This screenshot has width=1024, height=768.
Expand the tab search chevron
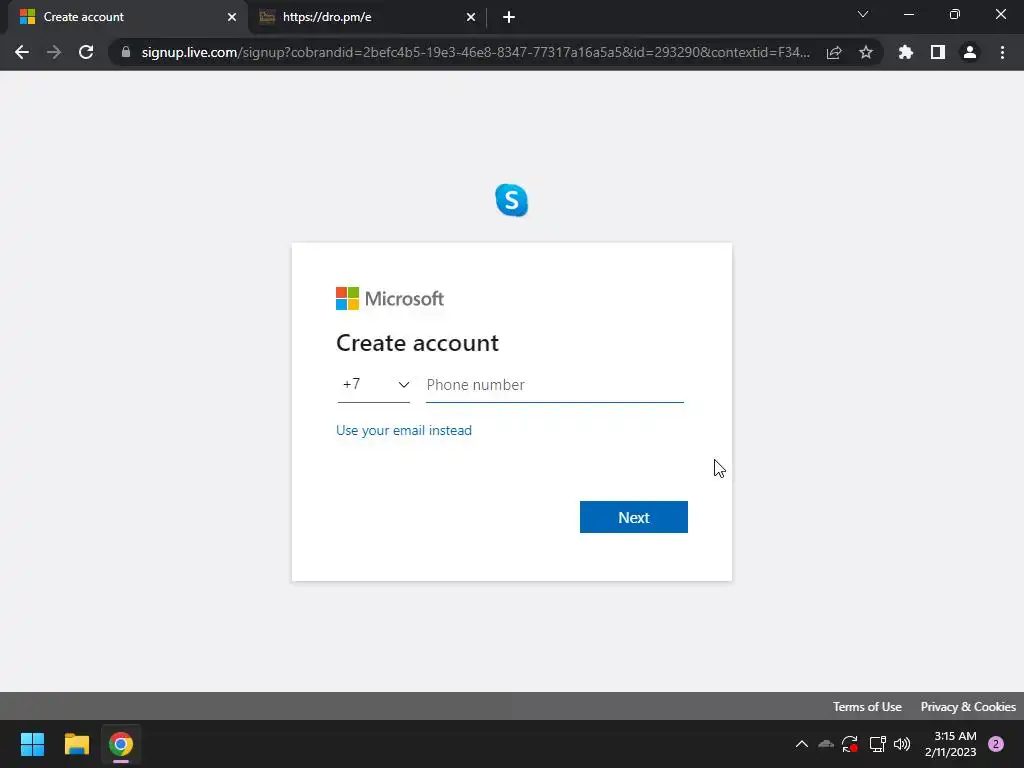point(863,14)
